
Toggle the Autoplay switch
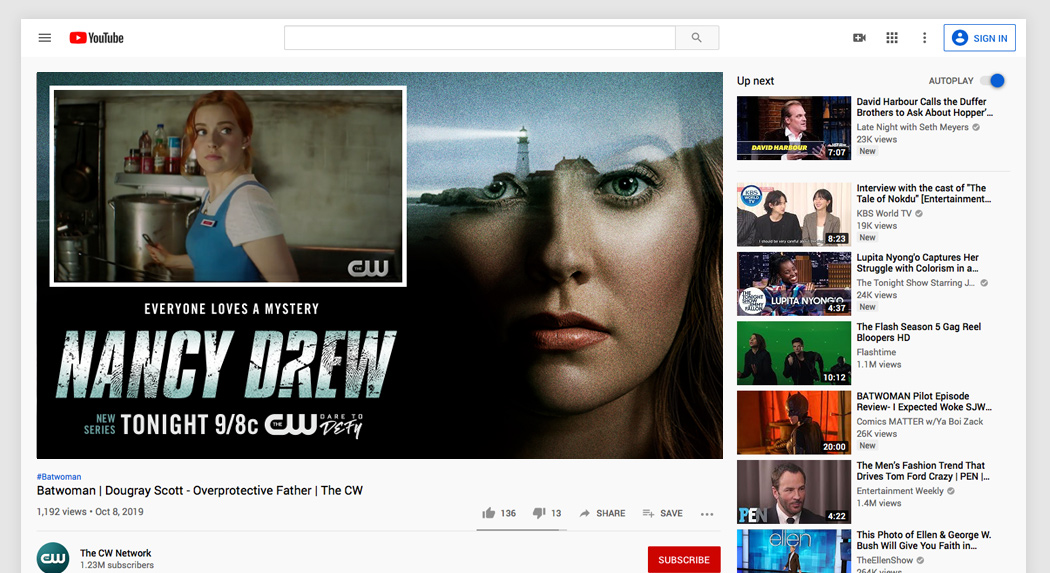(x=992, y=80)
